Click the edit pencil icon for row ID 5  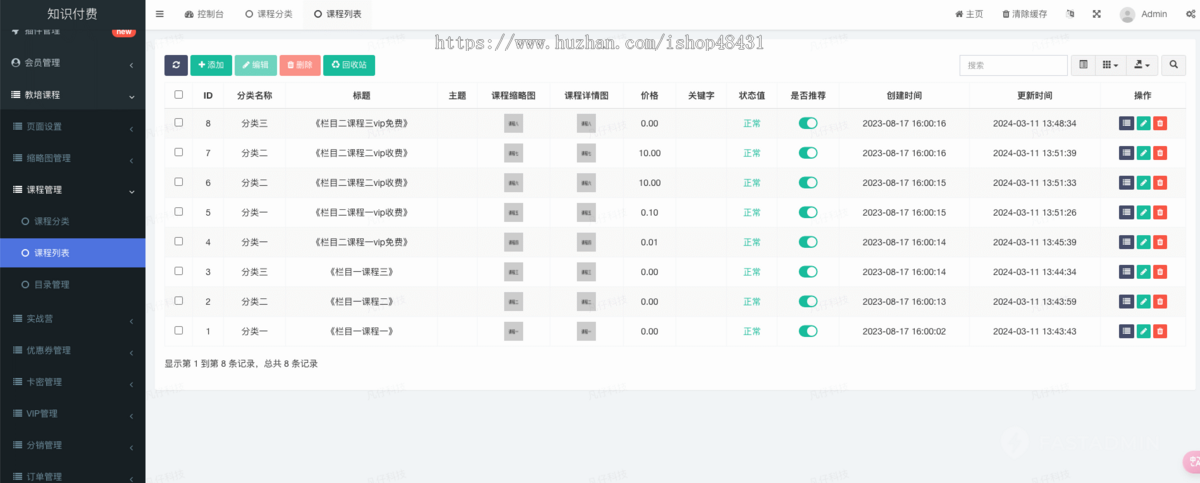[x=1143, y=212]
